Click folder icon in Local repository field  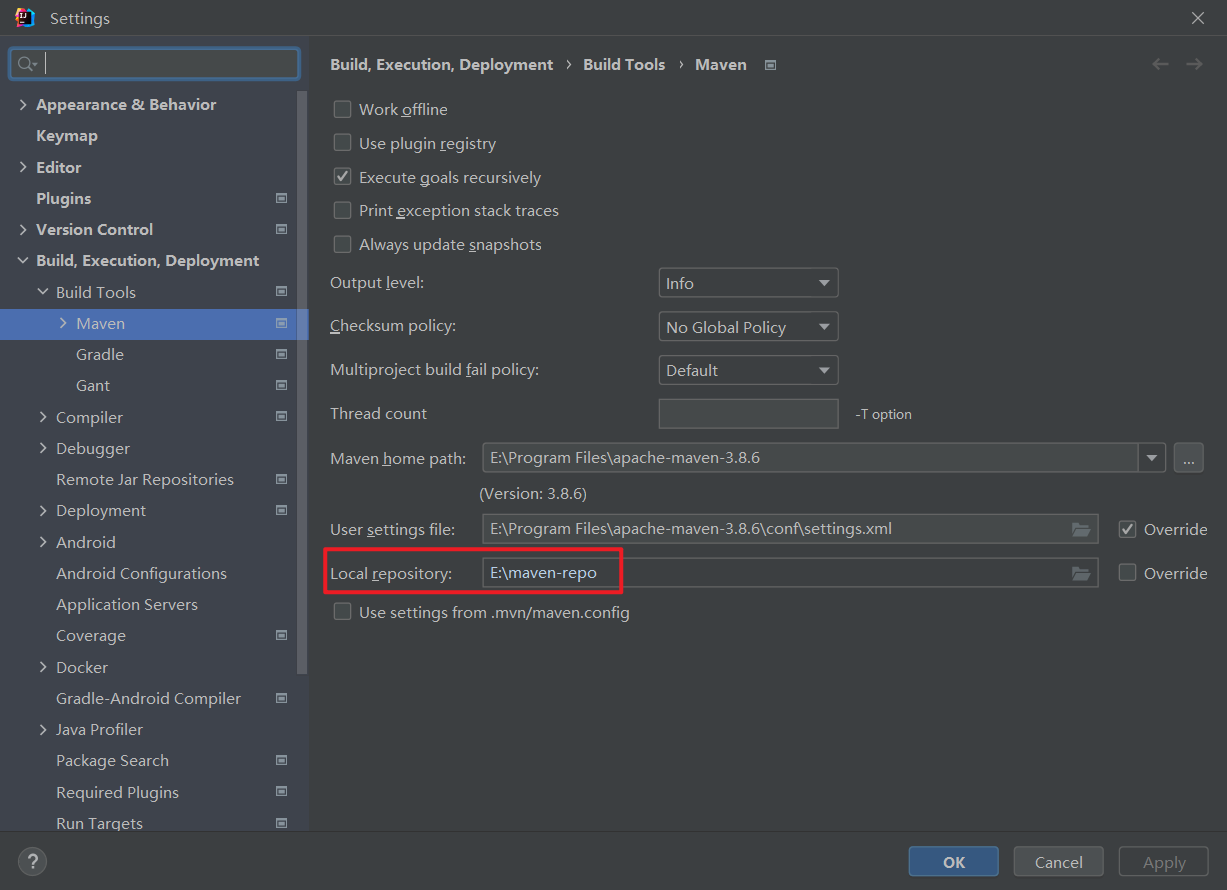1080,573
